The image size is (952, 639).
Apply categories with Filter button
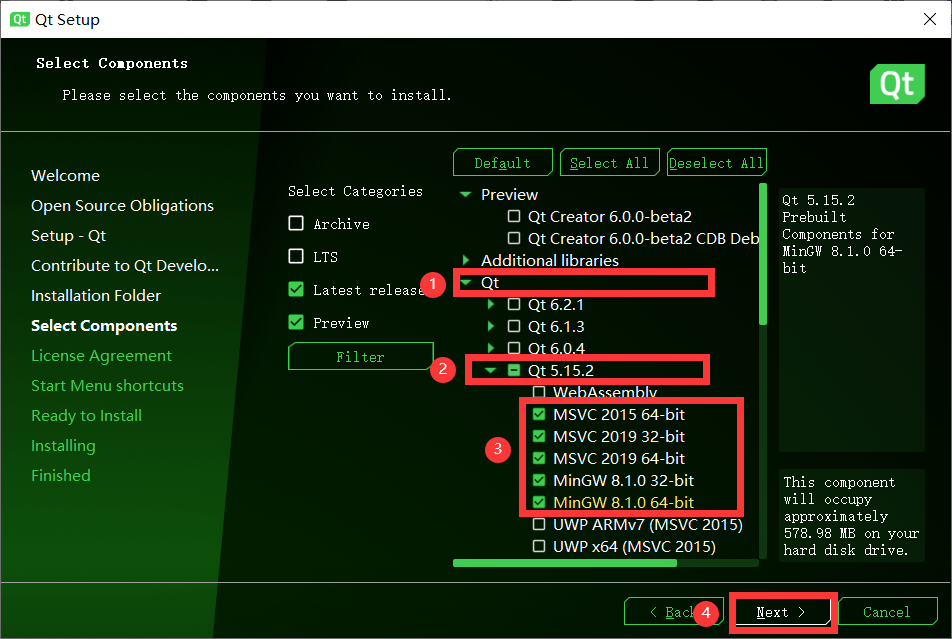(x=361, y=357)
